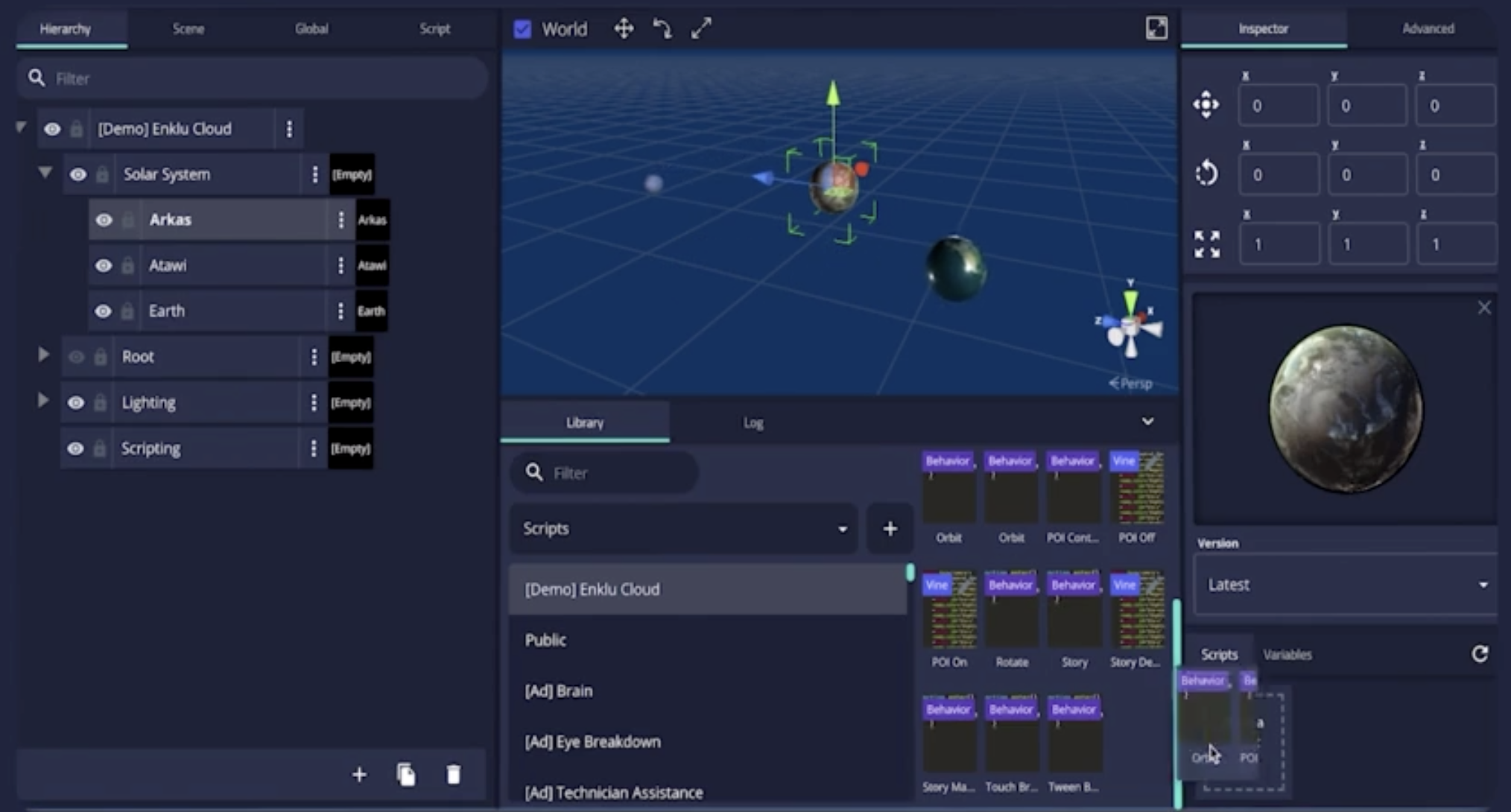Screen dimensions: 1511x812
Task: Add new hierarchy element with plus icon
Action: coord(359,775)
